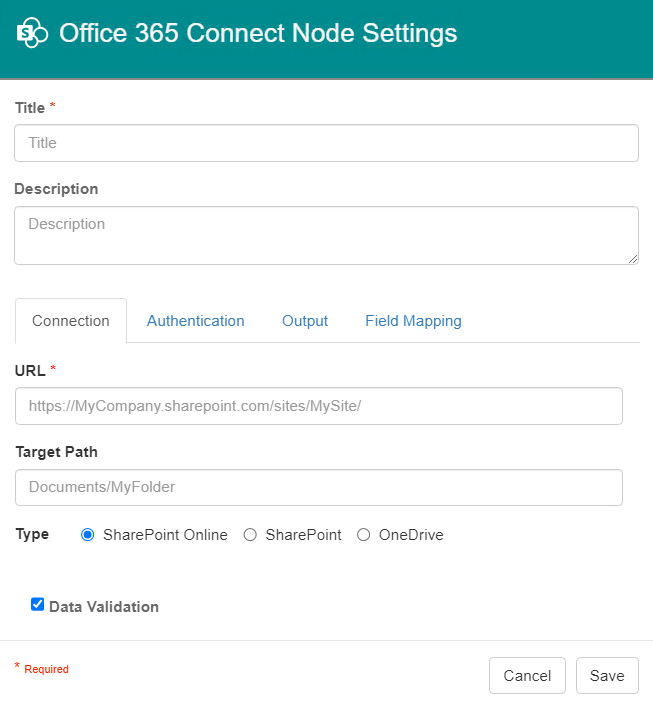The width and height of the screenshot is (653, 709).
Task: Choose the plain SharePoint type radio button
Action: (250, 535)
